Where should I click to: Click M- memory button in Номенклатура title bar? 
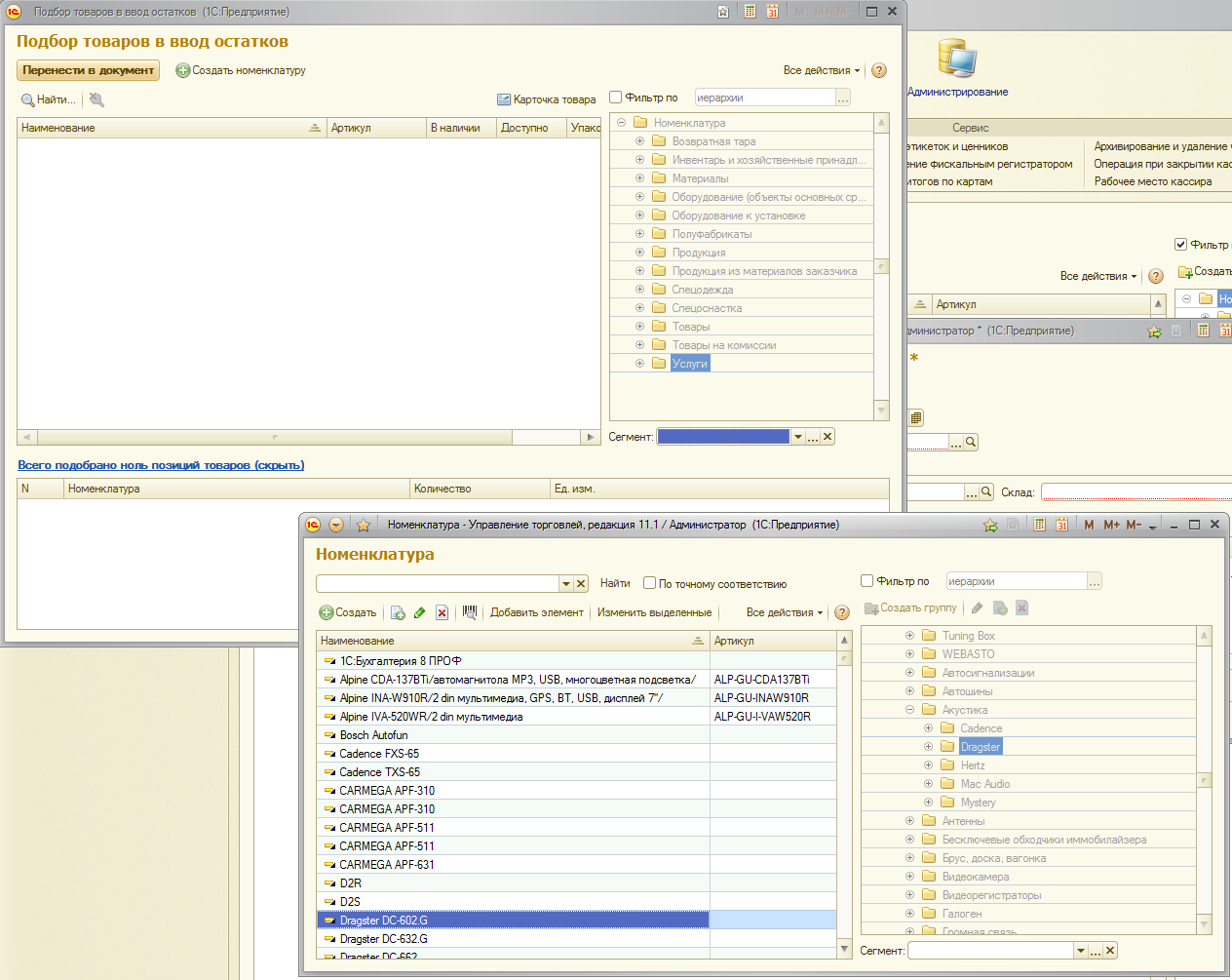pyautogui.click(x=1134, y=525)
